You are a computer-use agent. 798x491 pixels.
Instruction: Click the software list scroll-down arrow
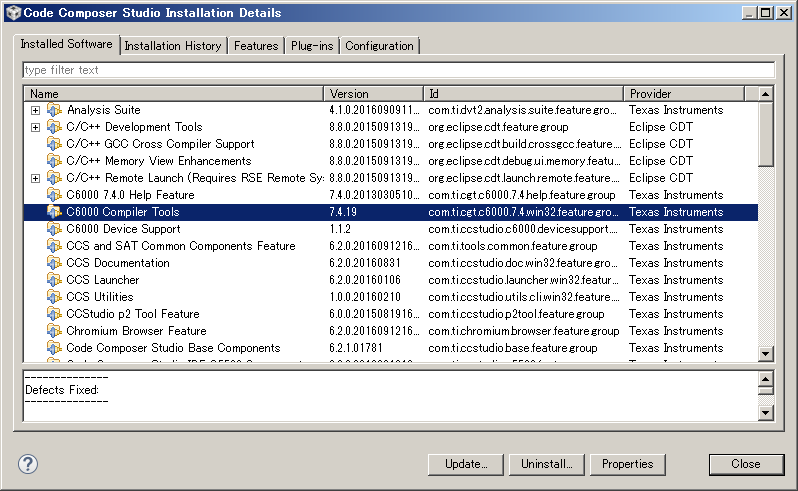click(x=765, y=354)
